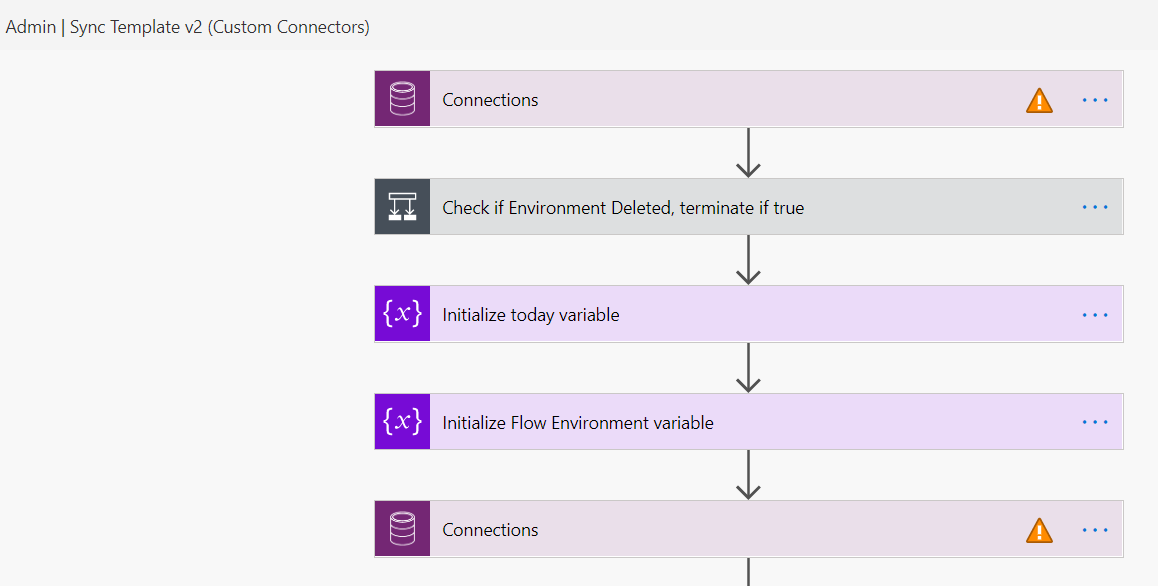Image resolution: width=1158 pixels, height=586 pixels.
Task: Open the ellipsis menu on Initialize today variable
Action: [x=1095, y=313]
